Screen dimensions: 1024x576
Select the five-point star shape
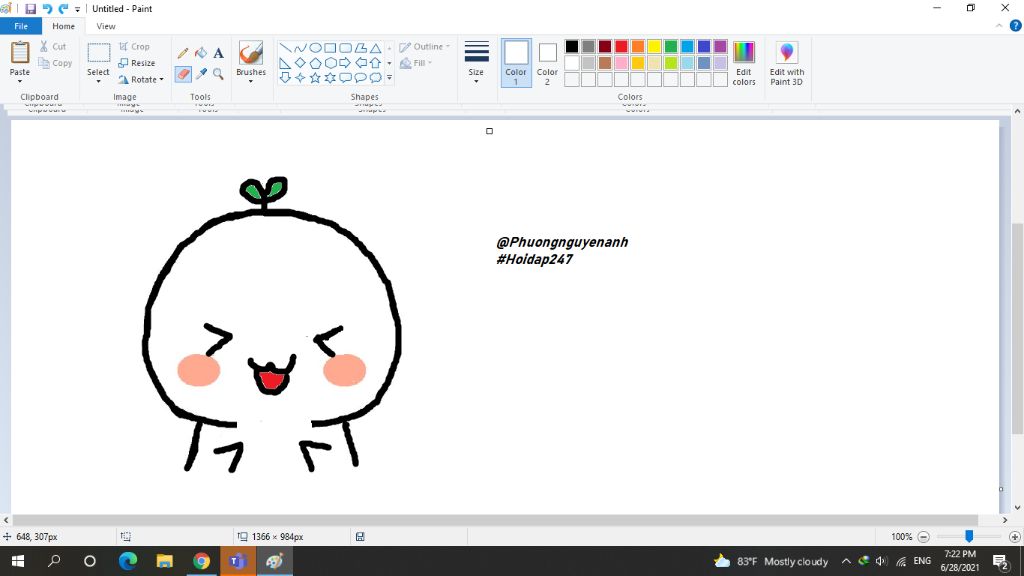tap(315, 78)
